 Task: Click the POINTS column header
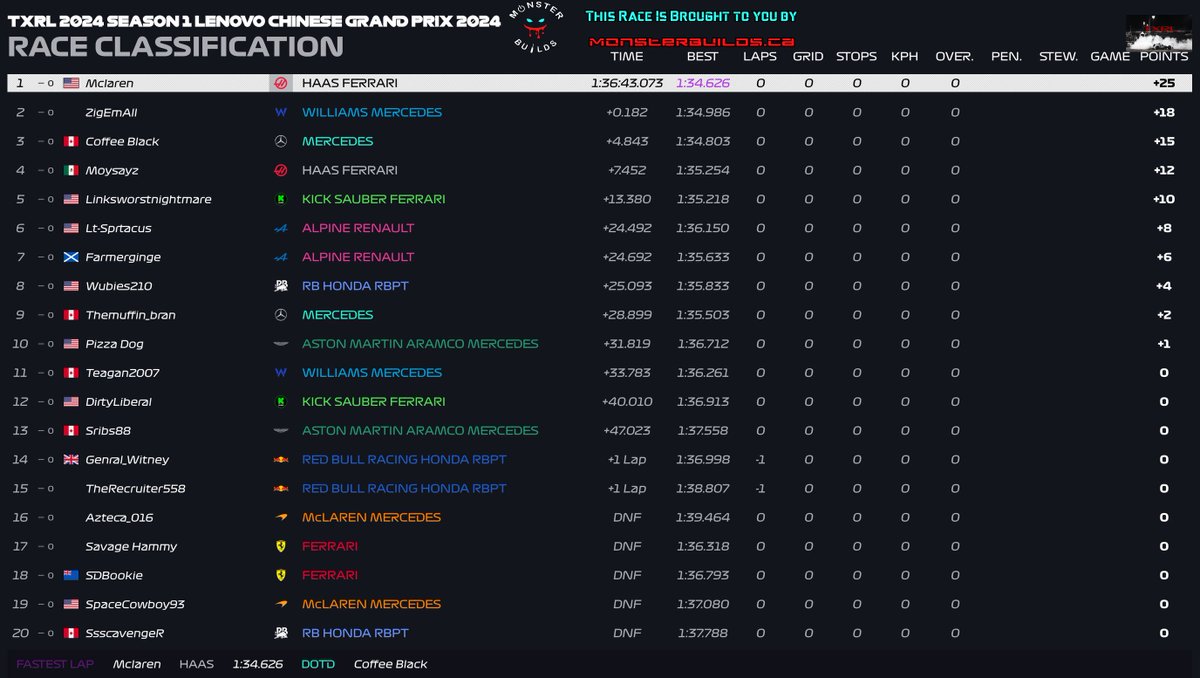[x=1164, y=57]
